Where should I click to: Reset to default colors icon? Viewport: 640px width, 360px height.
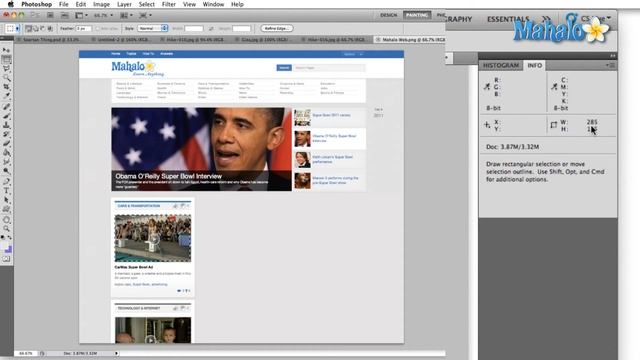(3, 237)
